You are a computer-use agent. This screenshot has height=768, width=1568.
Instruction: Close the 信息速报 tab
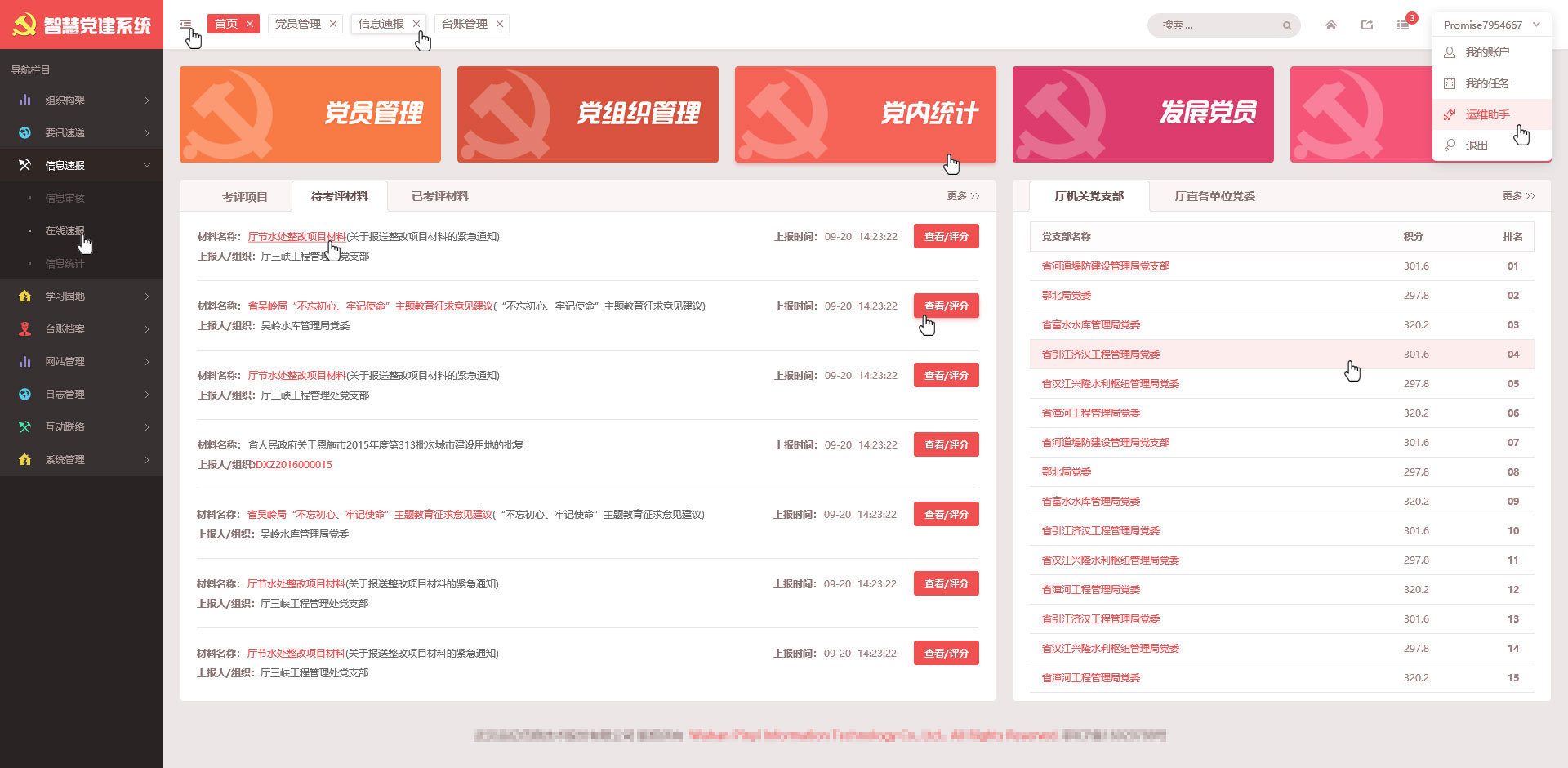pos(416,24)
